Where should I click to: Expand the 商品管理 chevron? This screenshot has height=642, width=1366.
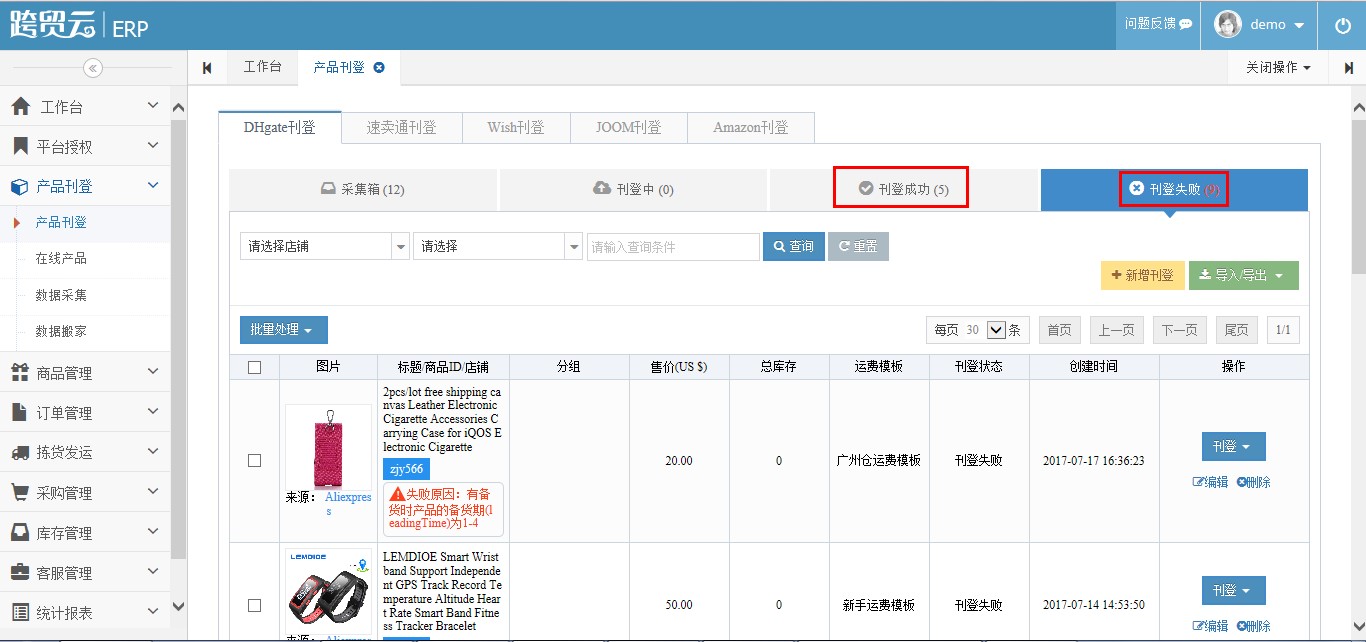pyautogui.click(x=153, y=372)
